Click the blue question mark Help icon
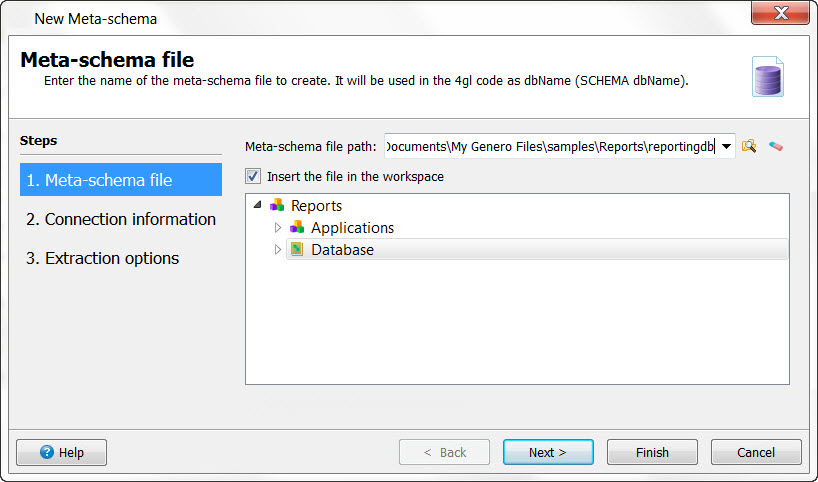Image resolution: width=818 pixels, height=482 pixels. [46, 452]
